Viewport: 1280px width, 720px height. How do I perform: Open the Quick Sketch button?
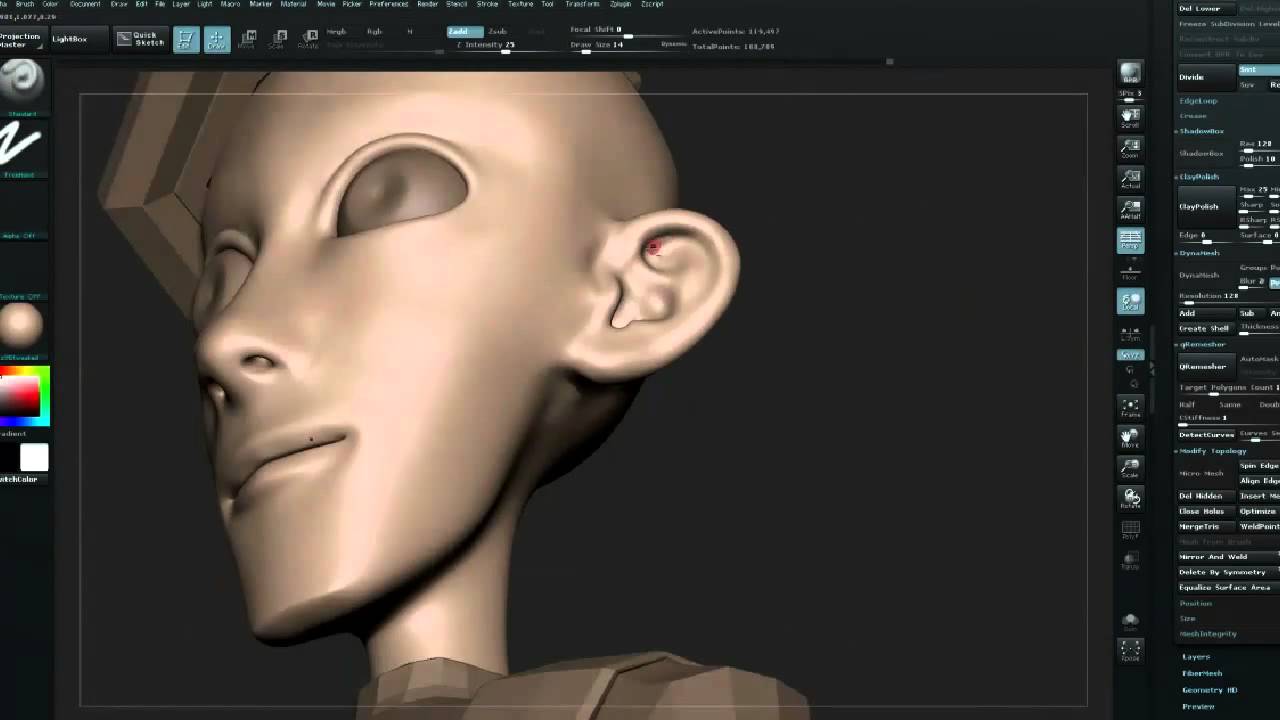coord(140,39)
